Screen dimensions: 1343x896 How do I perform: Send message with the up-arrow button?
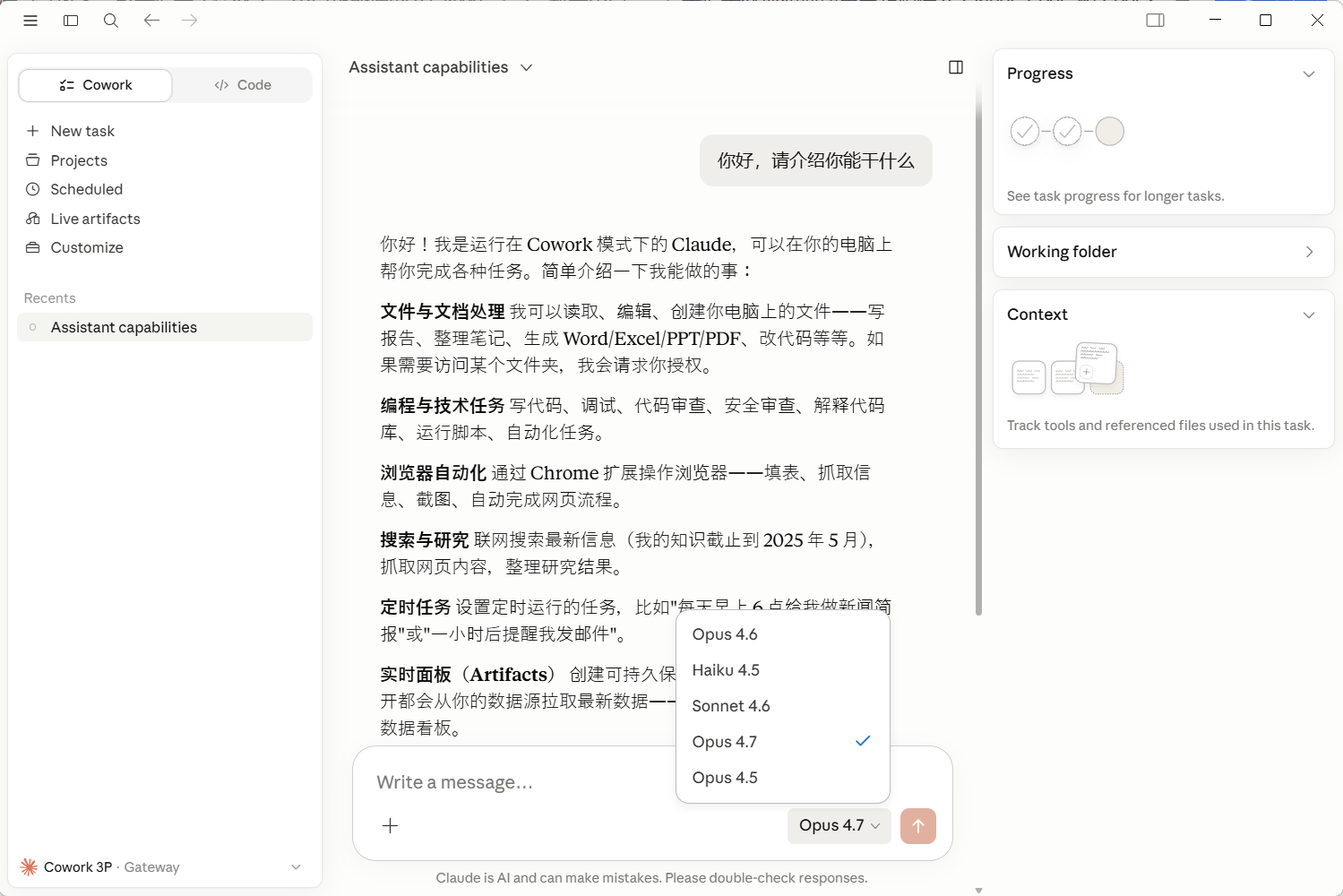(x=918, y=826)
